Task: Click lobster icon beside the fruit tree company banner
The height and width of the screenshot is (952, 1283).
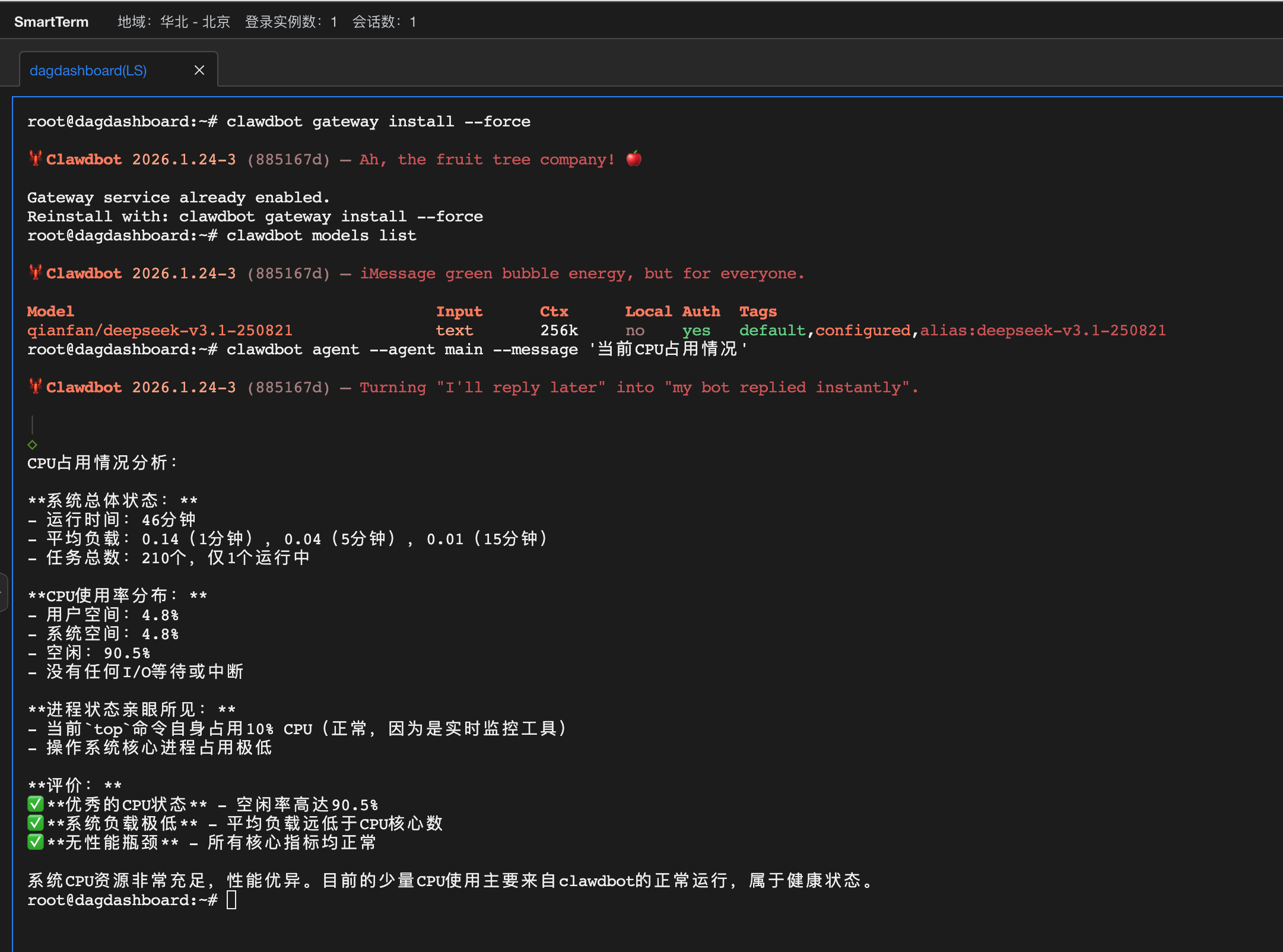Action: (x=35, y=158)
